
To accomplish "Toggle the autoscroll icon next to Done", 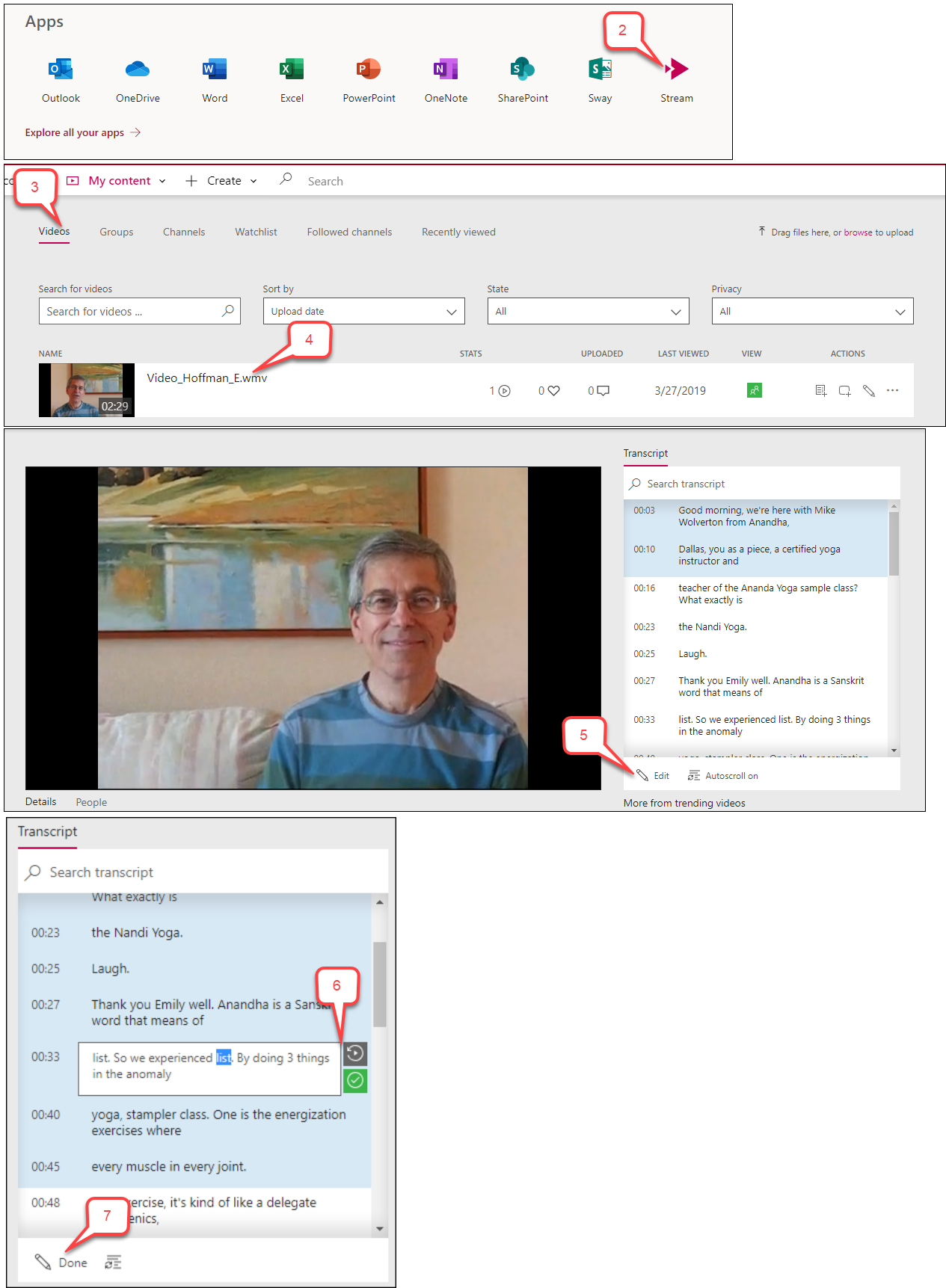I will [x=113, y=1263].
